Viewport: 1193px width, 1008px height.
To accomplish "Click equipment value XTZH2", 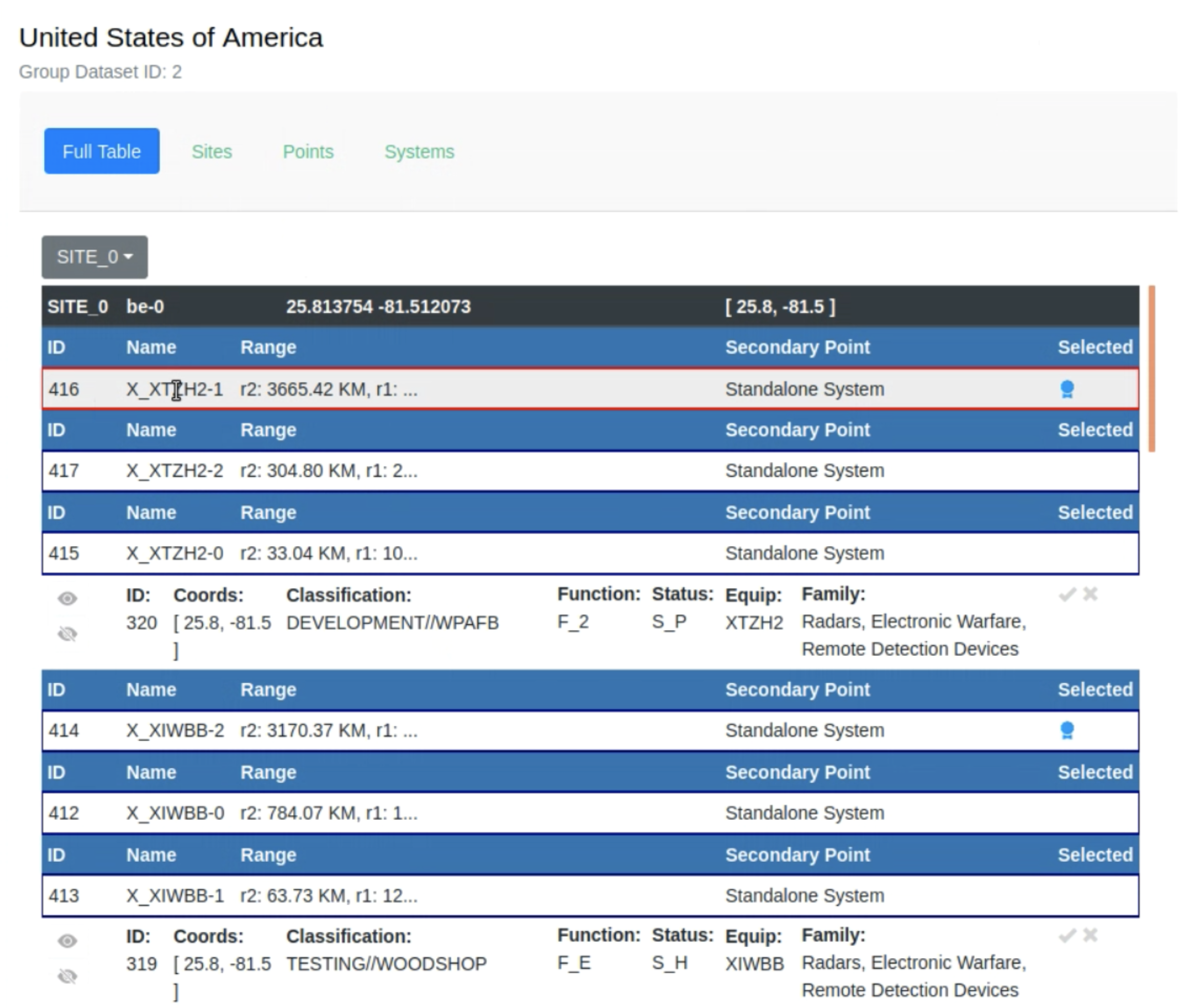I will click(x=754, y=622).
